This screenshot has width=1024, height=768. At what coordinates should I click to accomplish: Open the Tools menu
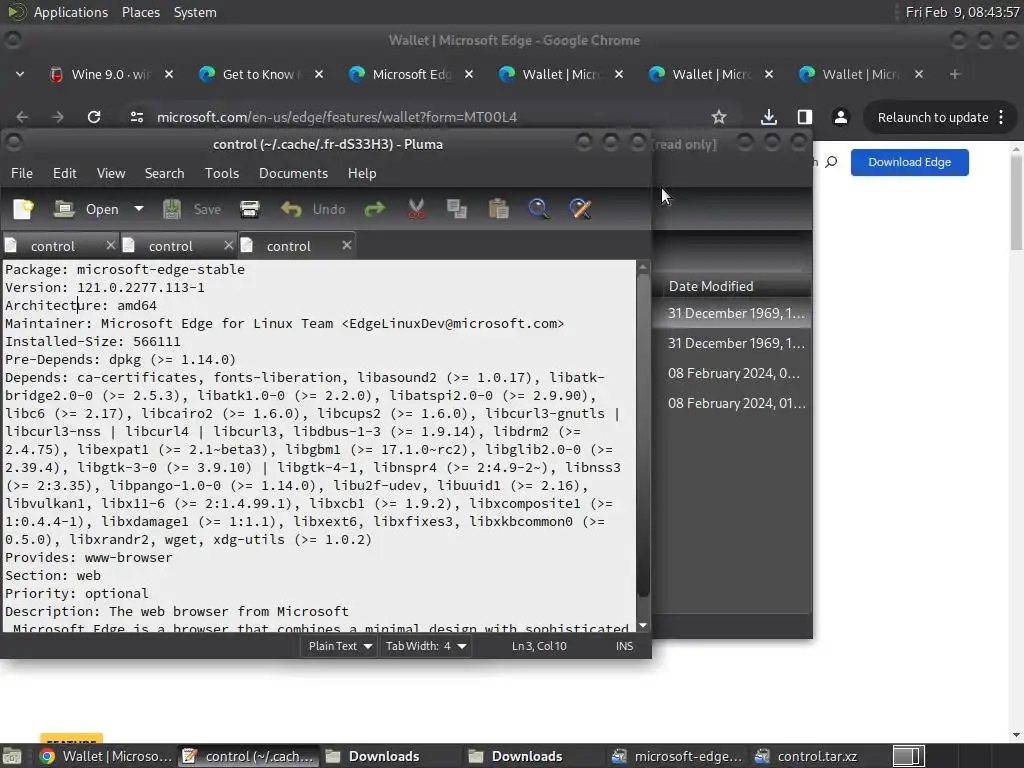coord(222,173)
